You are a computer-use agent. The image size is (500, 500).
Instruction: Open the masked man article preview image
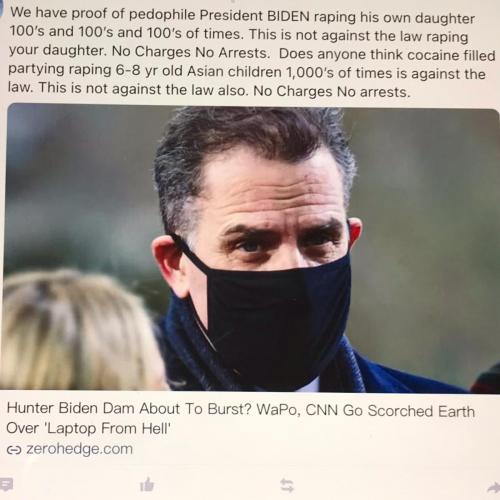click(x=252, y=248)
